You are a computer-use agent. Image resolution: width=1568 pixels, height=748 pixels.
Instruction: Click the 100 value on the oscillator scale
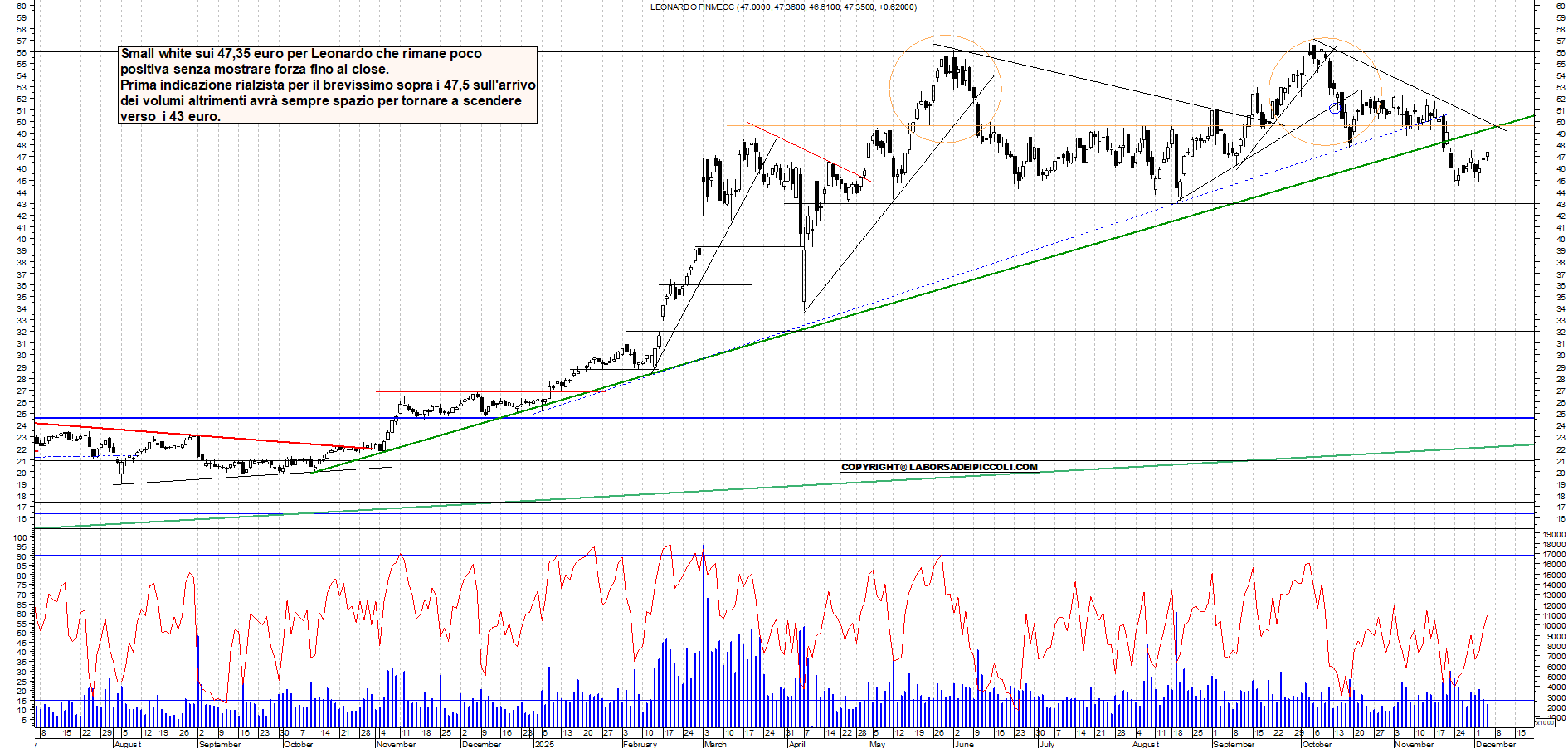[20, 537]
